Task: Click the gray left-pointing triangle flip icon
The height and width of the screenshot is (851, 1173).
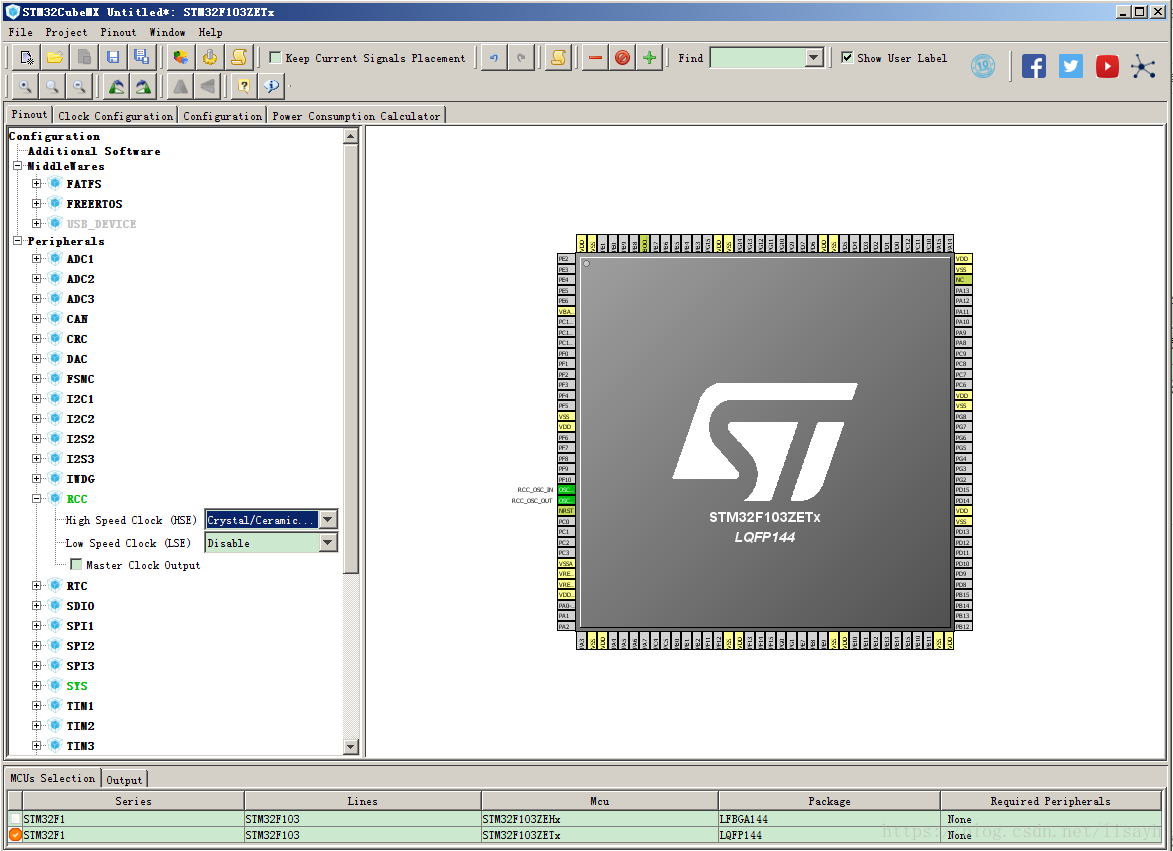Action: click(207, 87)
